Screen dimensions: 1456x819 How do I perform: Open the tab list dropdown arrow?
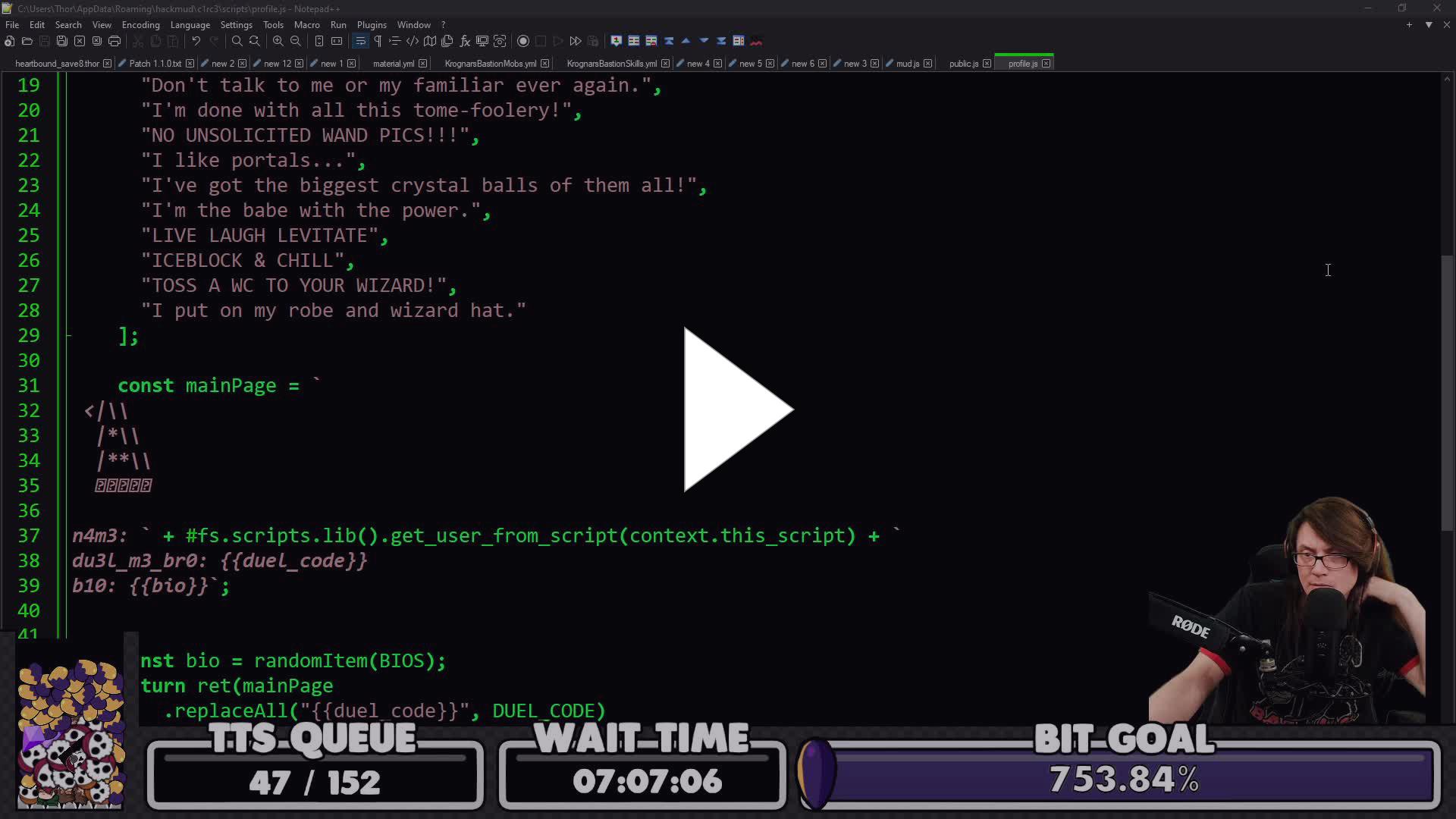1429,24
